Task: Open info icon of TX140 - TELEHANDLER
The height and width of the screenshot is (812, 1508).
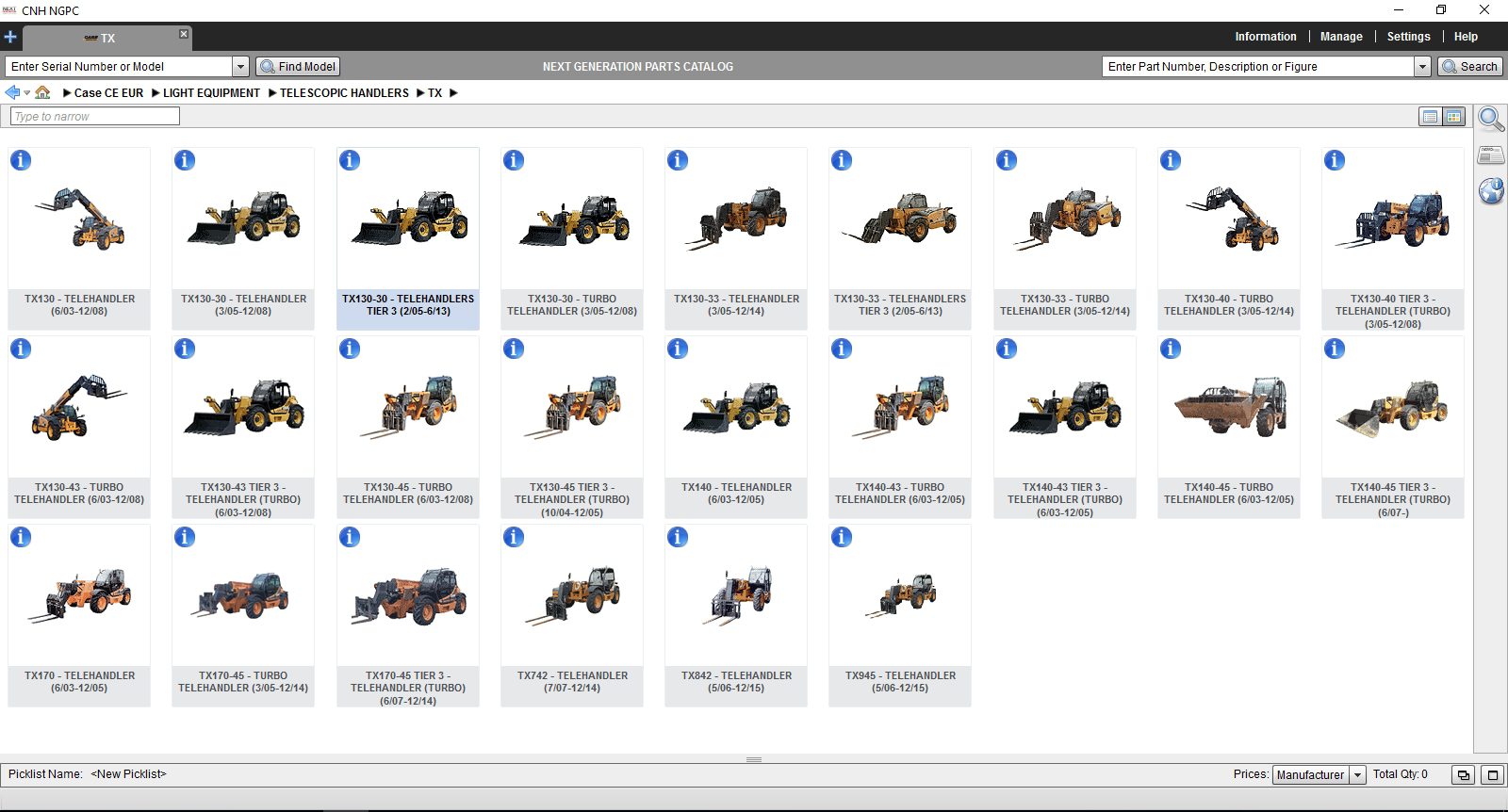Action: [x=678, y=349]
